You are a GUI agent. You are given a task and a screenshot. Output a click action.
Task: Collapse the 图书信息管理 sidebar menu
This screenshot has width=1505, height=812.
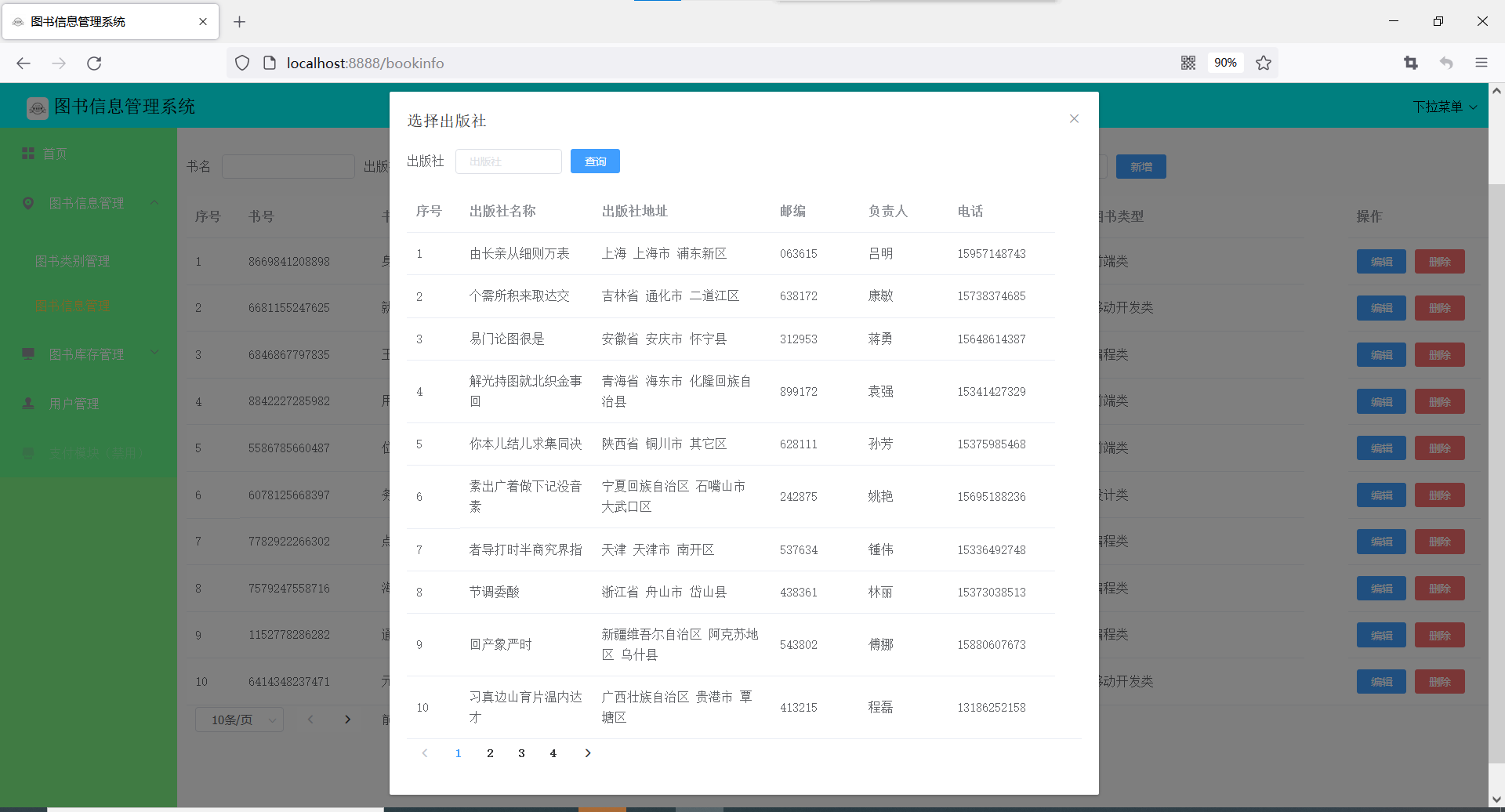coord(89,203)
